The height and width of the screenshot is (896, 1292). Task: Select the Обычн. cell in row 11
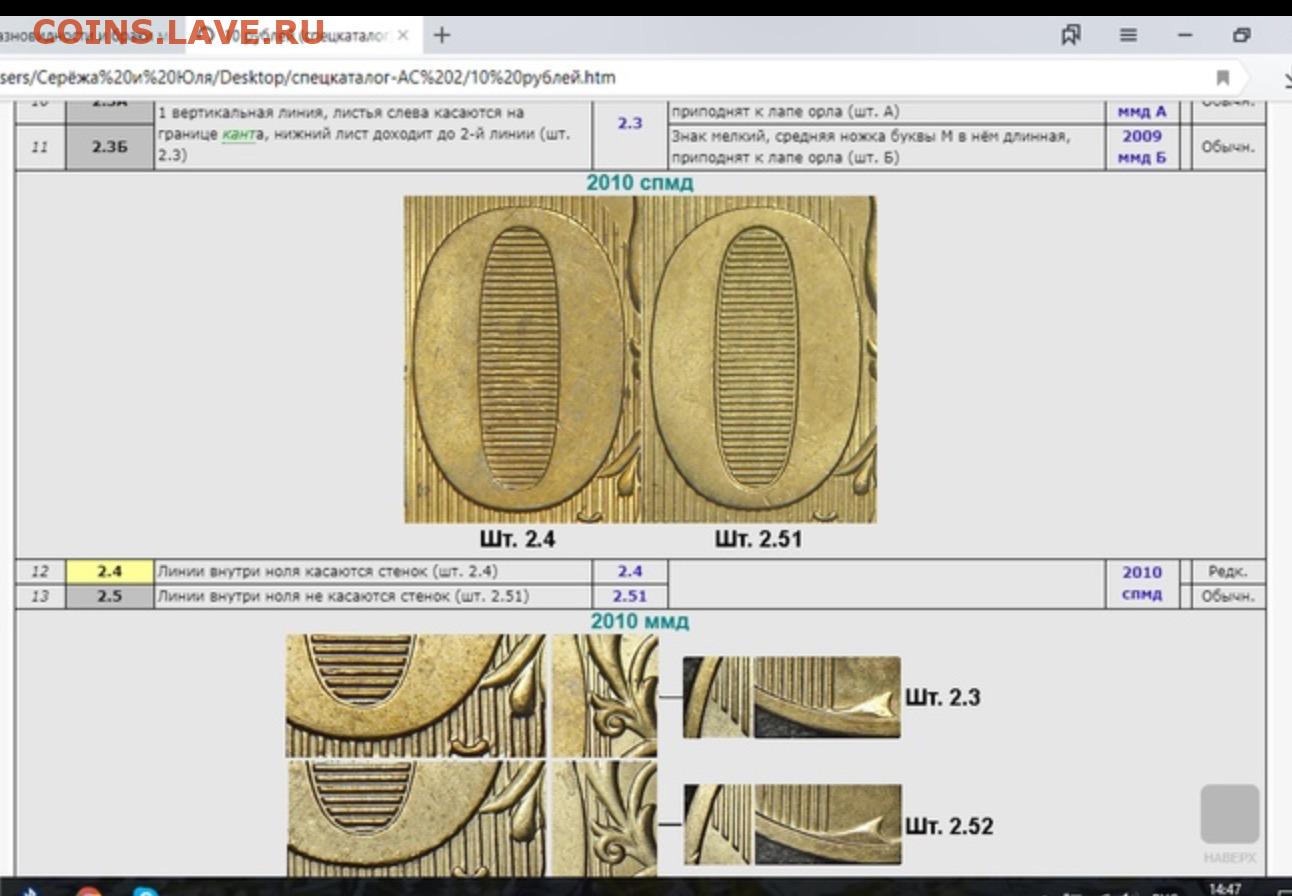pyautogui.click(x=1229, y=146)
